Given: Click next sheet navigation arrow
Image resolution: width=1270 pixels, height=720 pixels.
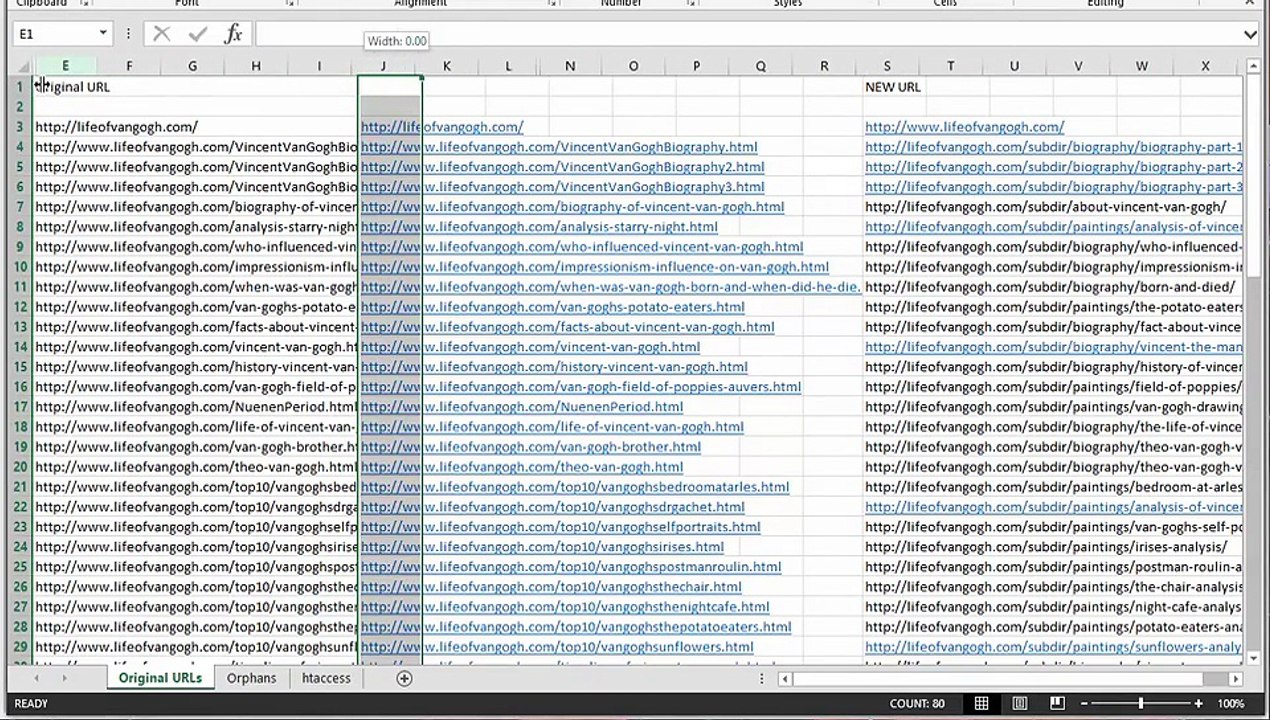Looking at the screenshot, I should (64, 678).
